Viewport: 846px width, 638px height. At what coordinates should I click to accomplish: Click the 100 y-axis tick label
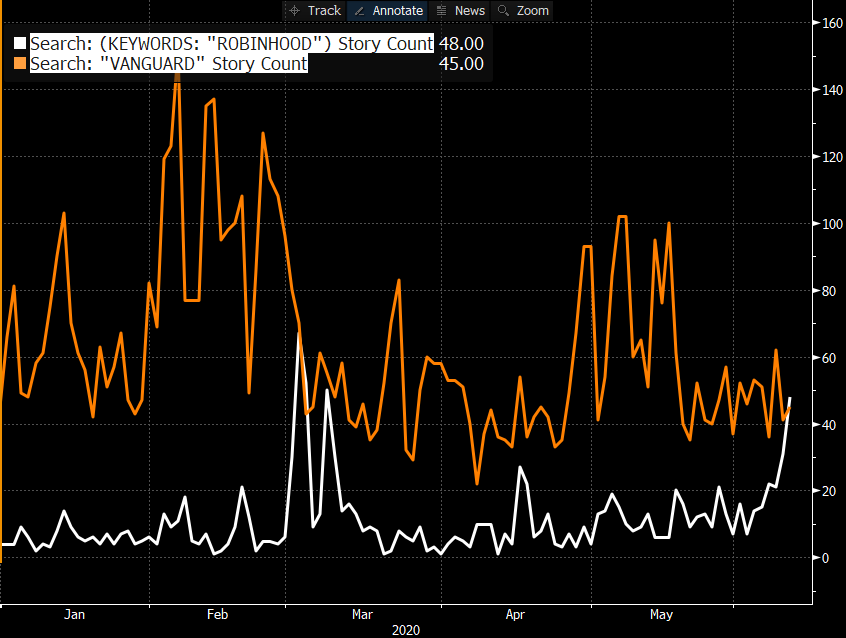point(832,224)
